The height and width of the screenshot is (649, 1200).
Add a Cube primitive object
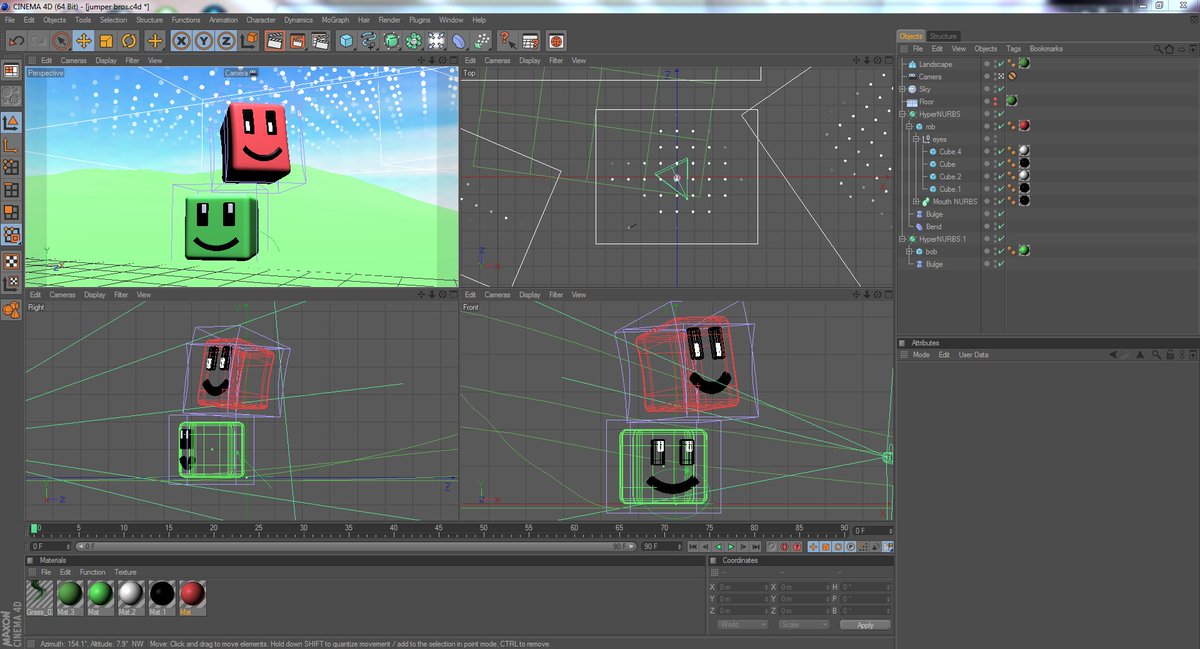pyautogui.click(x=346, y=41)
